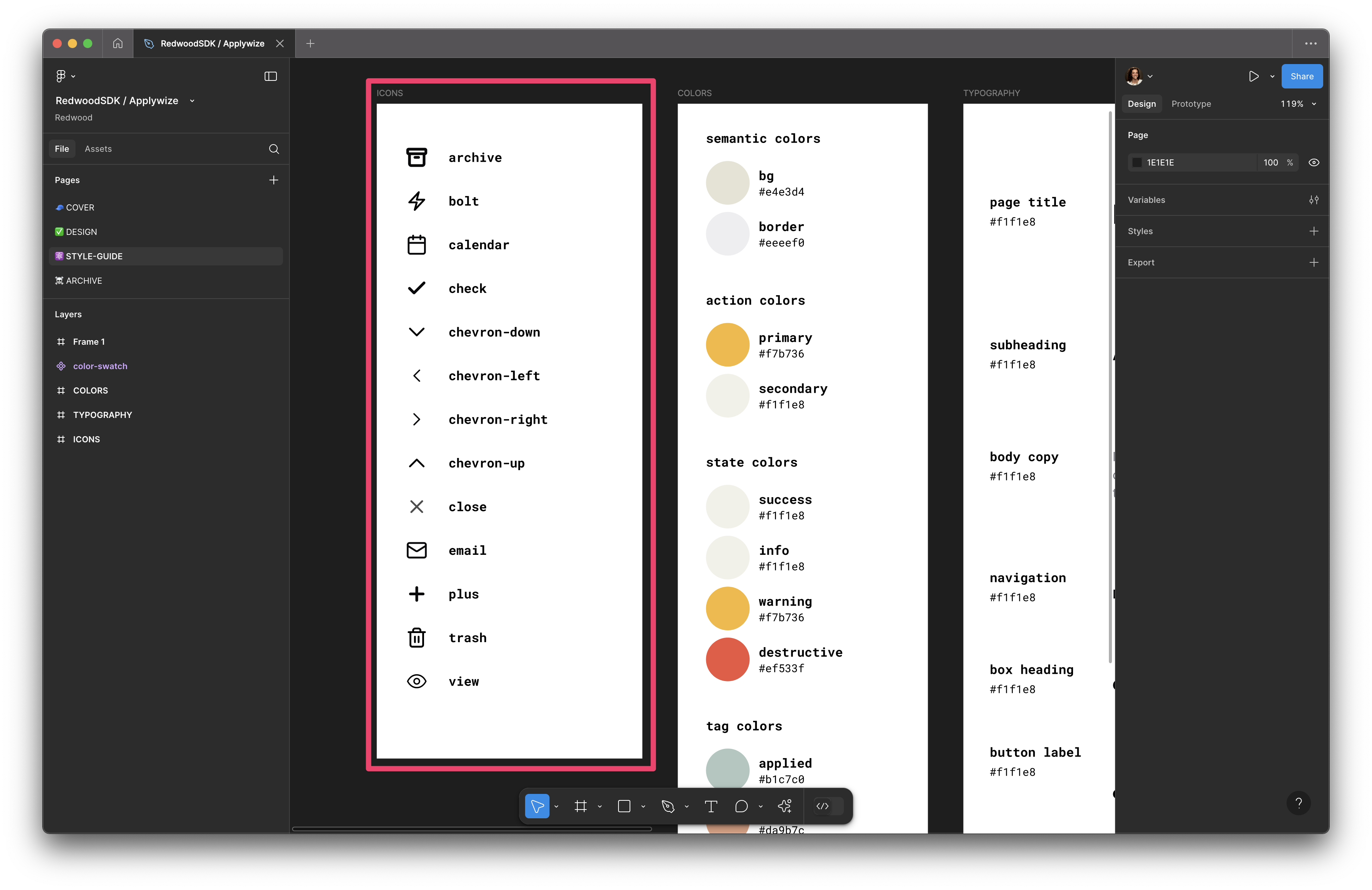Toggle Dev Mode in the toolbar
This screenshot has width=1372, height=890.
[823, 806]
